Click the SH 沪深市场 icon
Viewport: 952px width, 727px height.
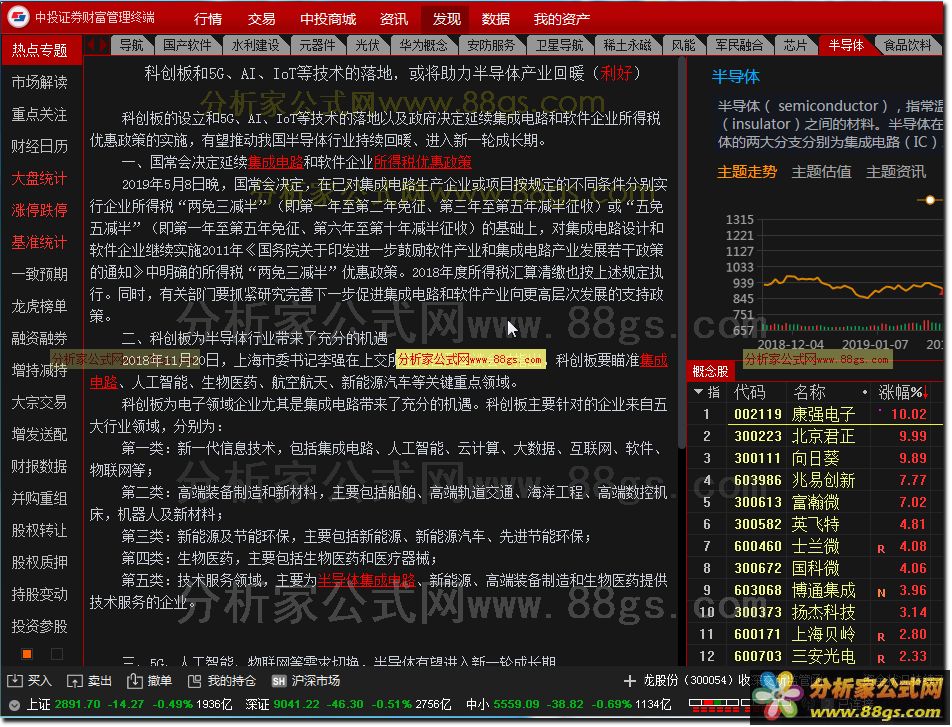279,681
